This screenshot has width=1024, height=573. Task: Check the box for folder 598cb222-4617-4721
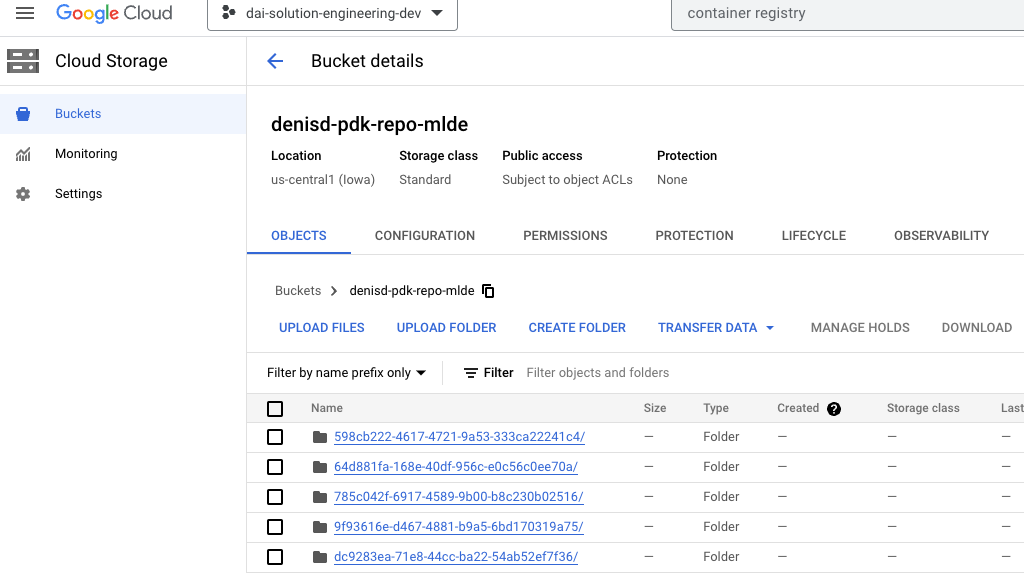pos(275,436)
